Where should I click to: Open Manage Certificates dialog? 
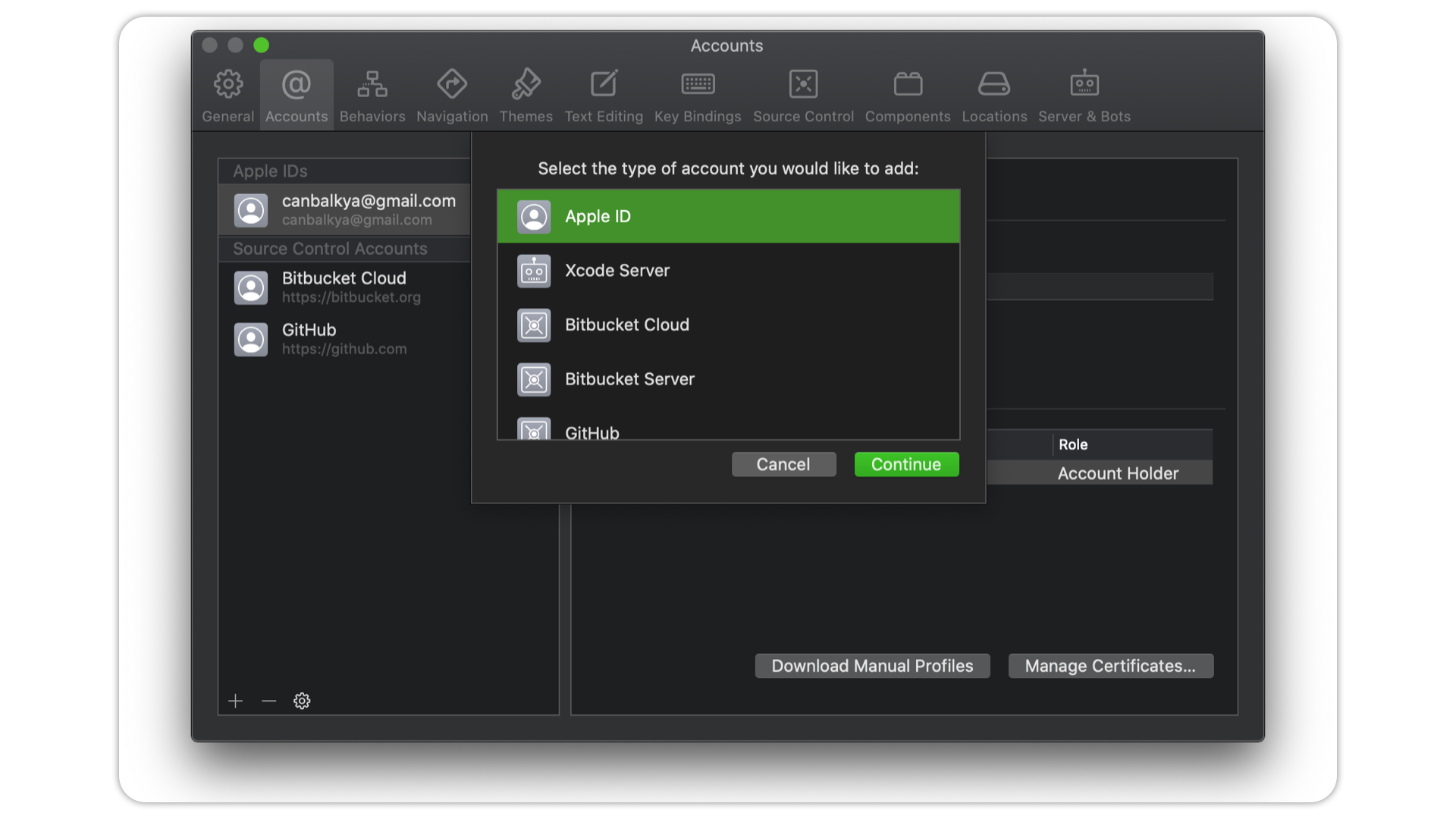[1111, 666]
